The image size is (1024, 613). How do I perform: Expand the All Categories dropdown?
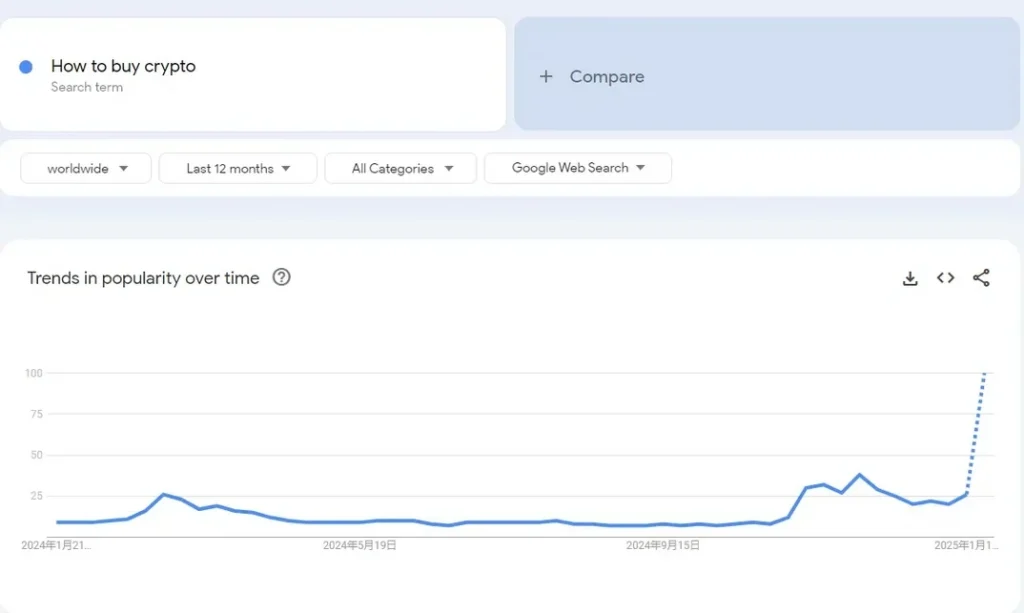click(400, 168)
